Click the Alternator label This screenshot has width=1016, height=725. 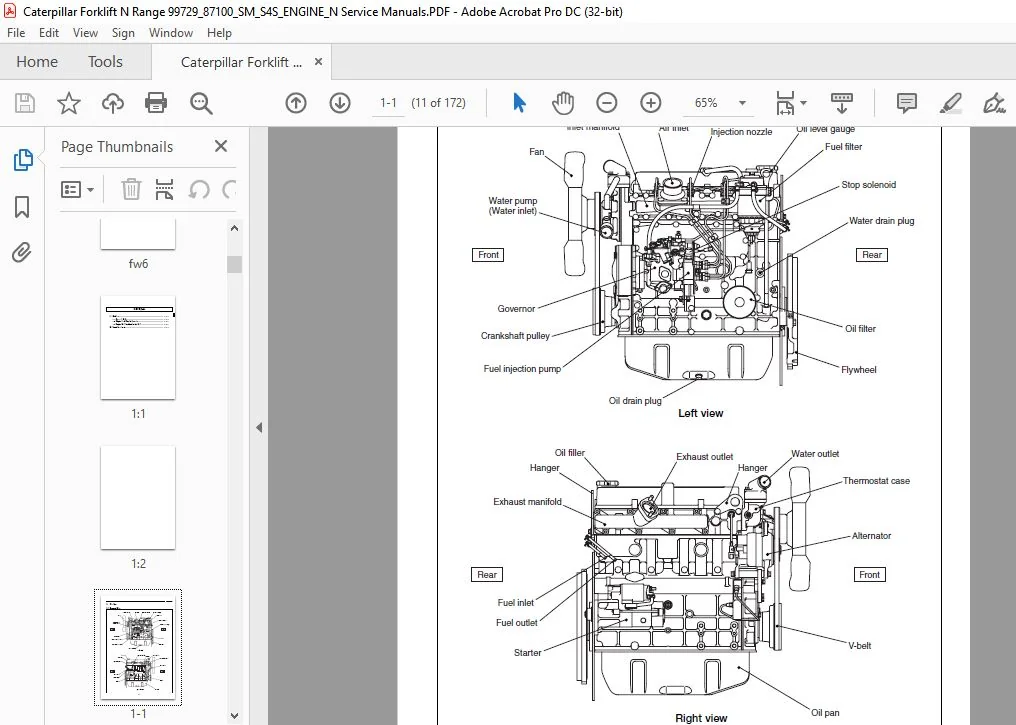(x=872, y=536)
